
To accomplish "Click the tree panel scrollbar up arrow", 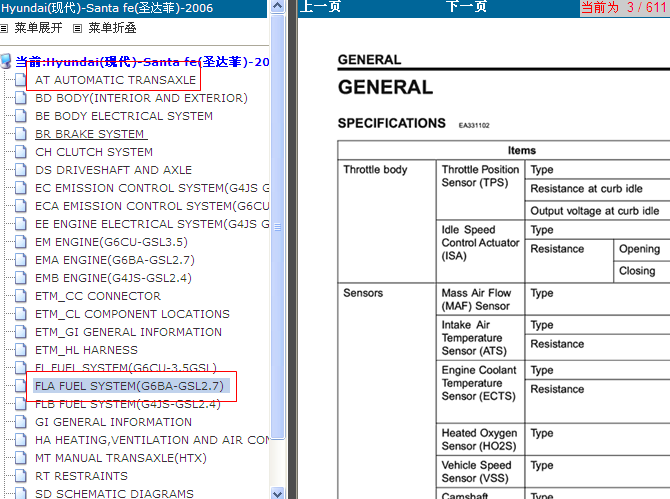I will [278, 6].
